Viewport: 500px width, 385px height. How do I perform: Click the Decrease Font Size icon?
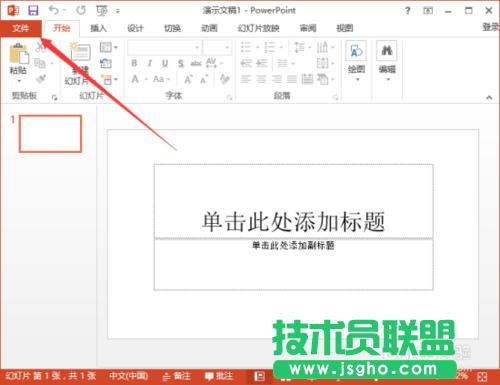click(x=204, y=79)
